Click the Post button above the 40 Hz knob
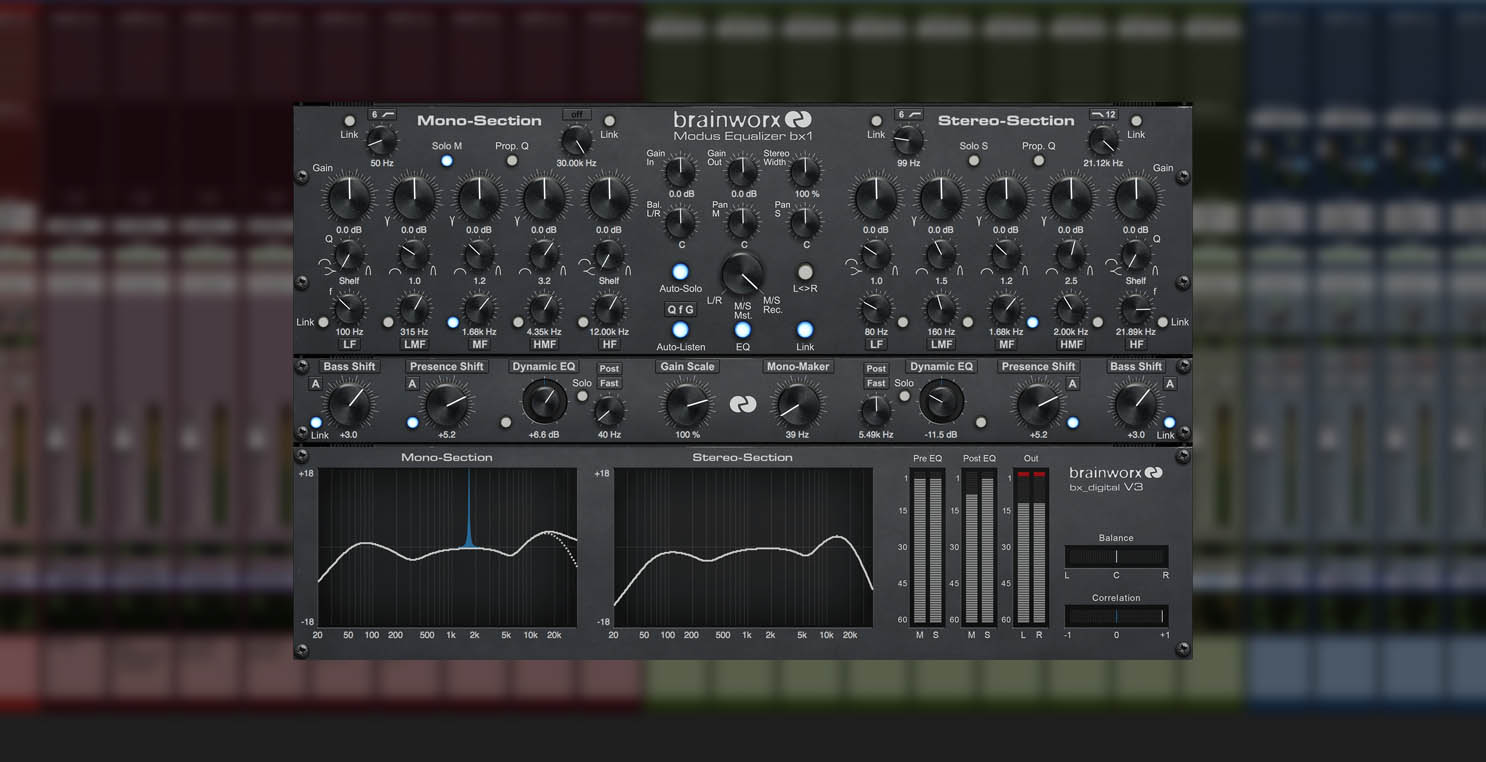 pos(609,369)
